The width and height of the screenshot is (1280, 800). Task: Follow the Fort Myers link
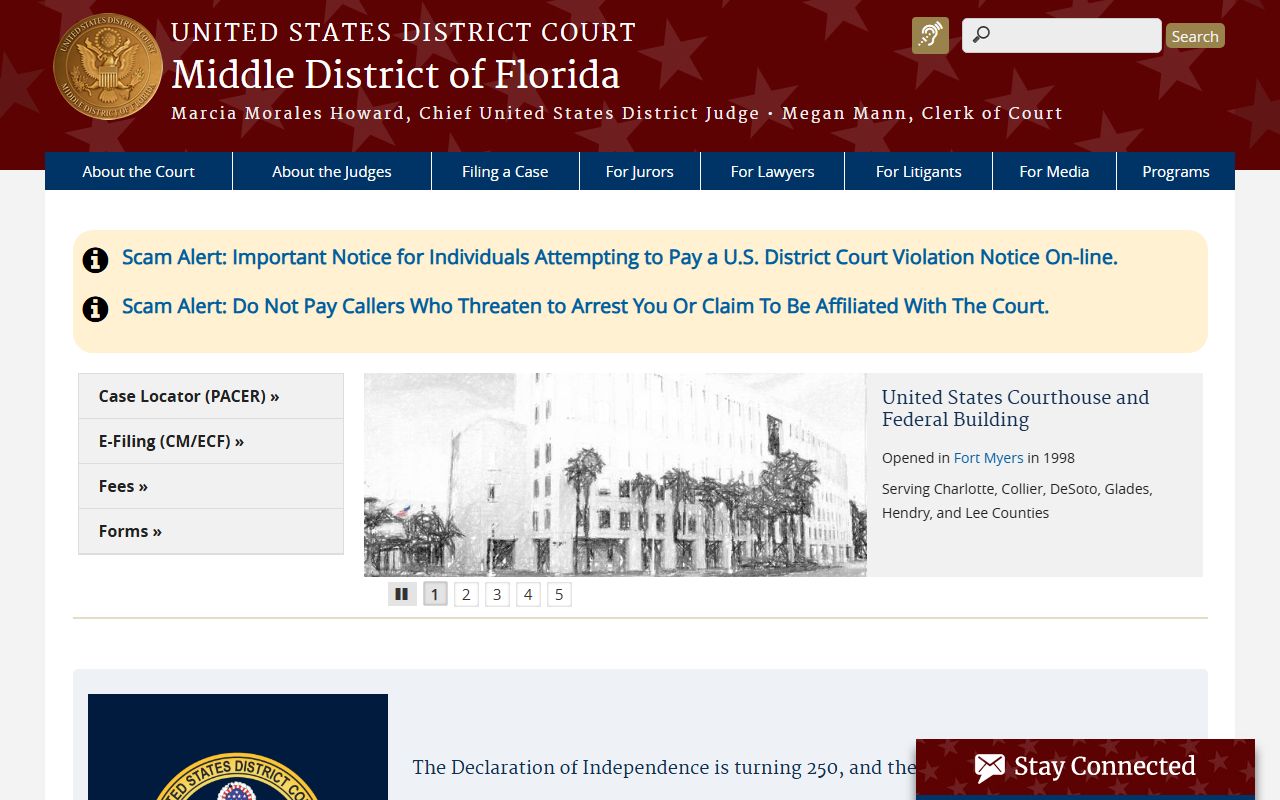pos(988,458)
